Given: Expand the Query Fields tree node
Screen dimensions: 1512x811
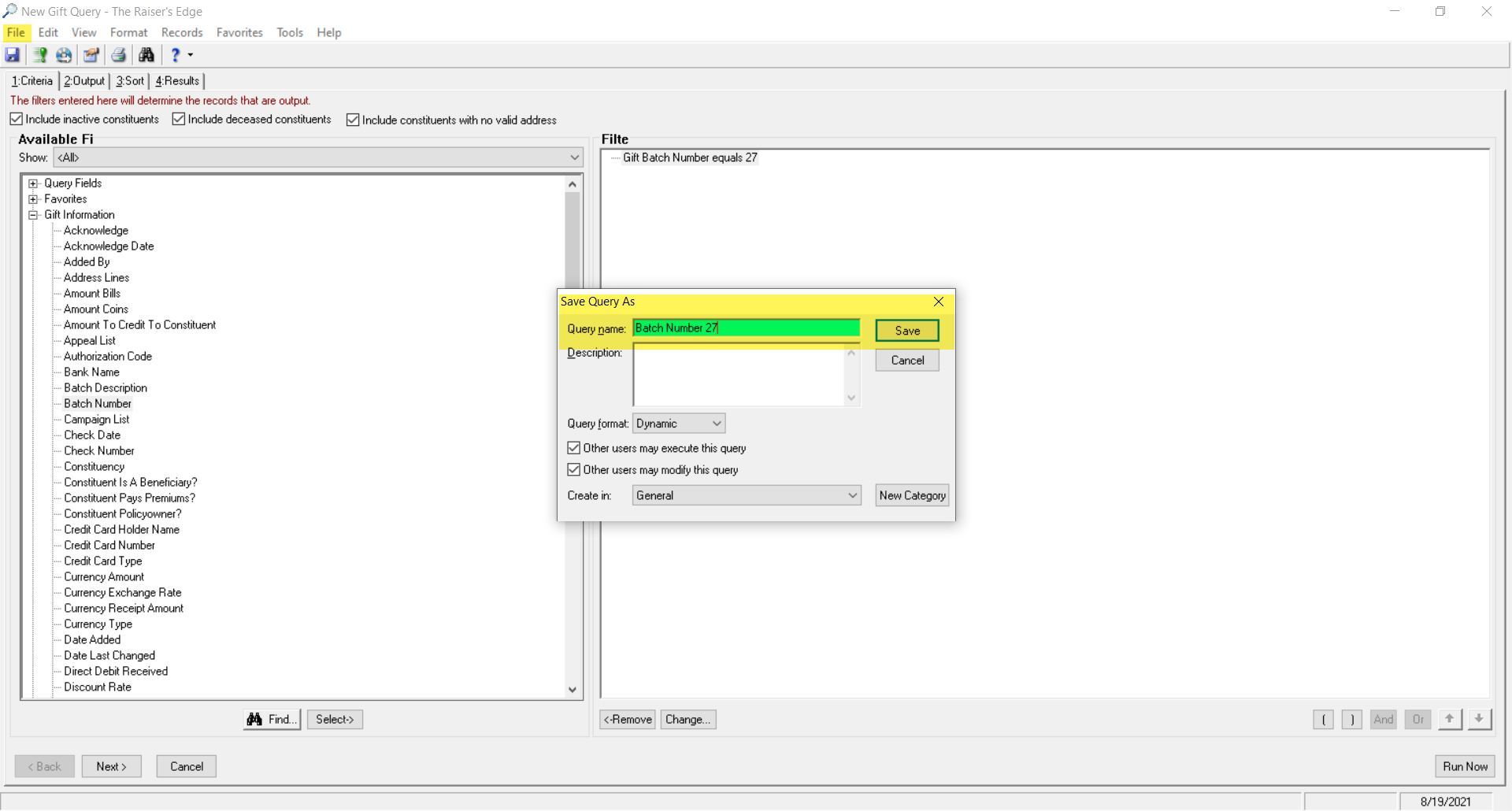Looking at the screenshot, I should (x=33, y=183).
